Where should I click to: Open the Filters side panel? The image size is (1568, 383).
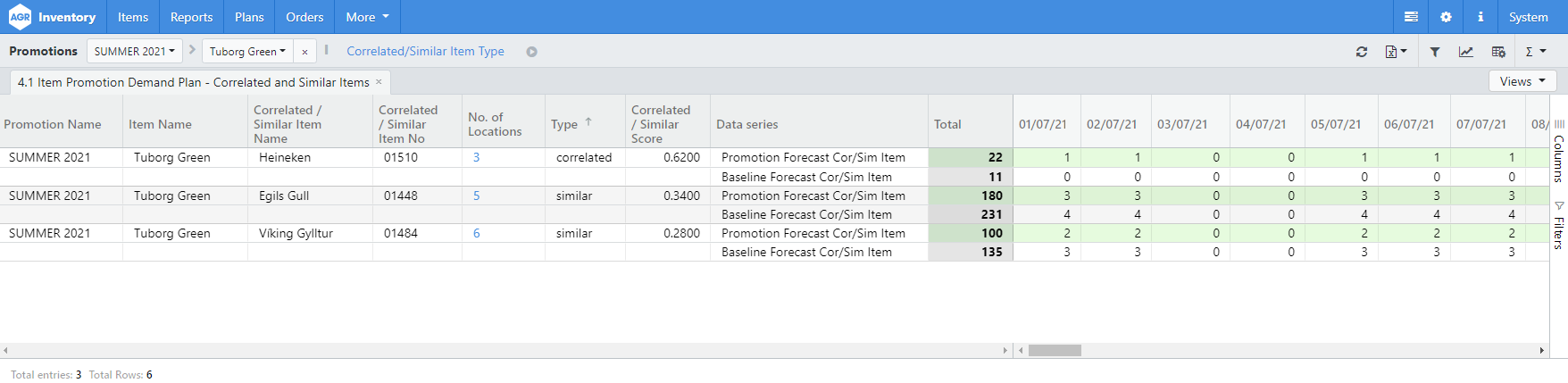tap(1559, 225)
